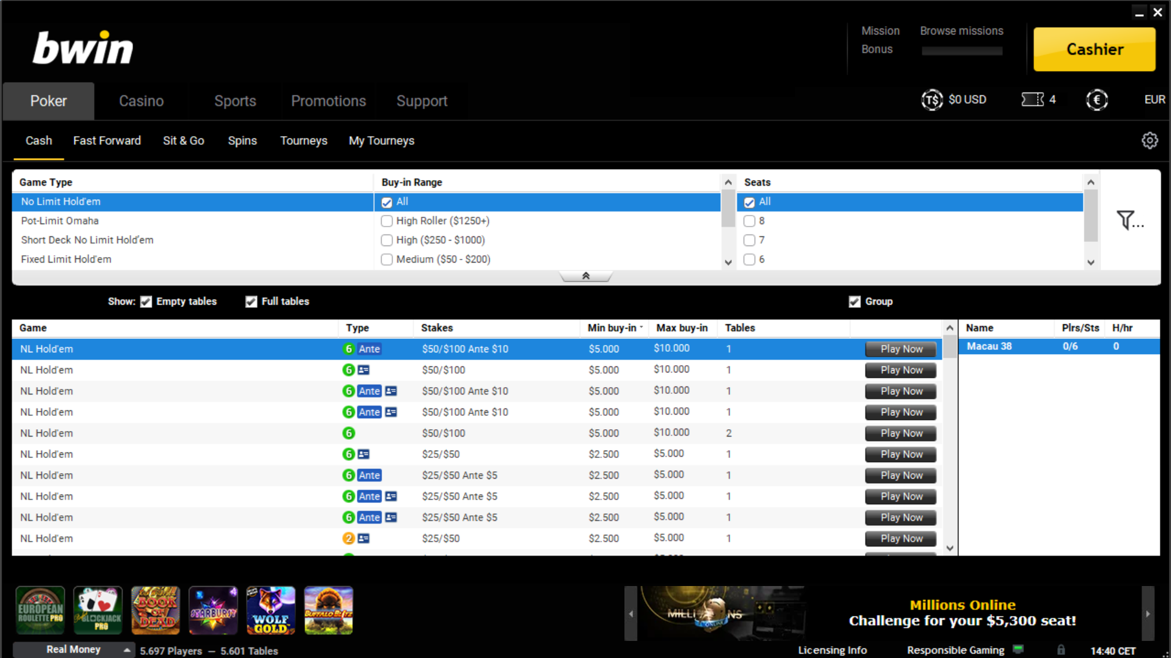Open the tickets icon showing 4
The height and width of the screenshot is (658, 1171).
pyautogui.click(x=1032, y=100)
